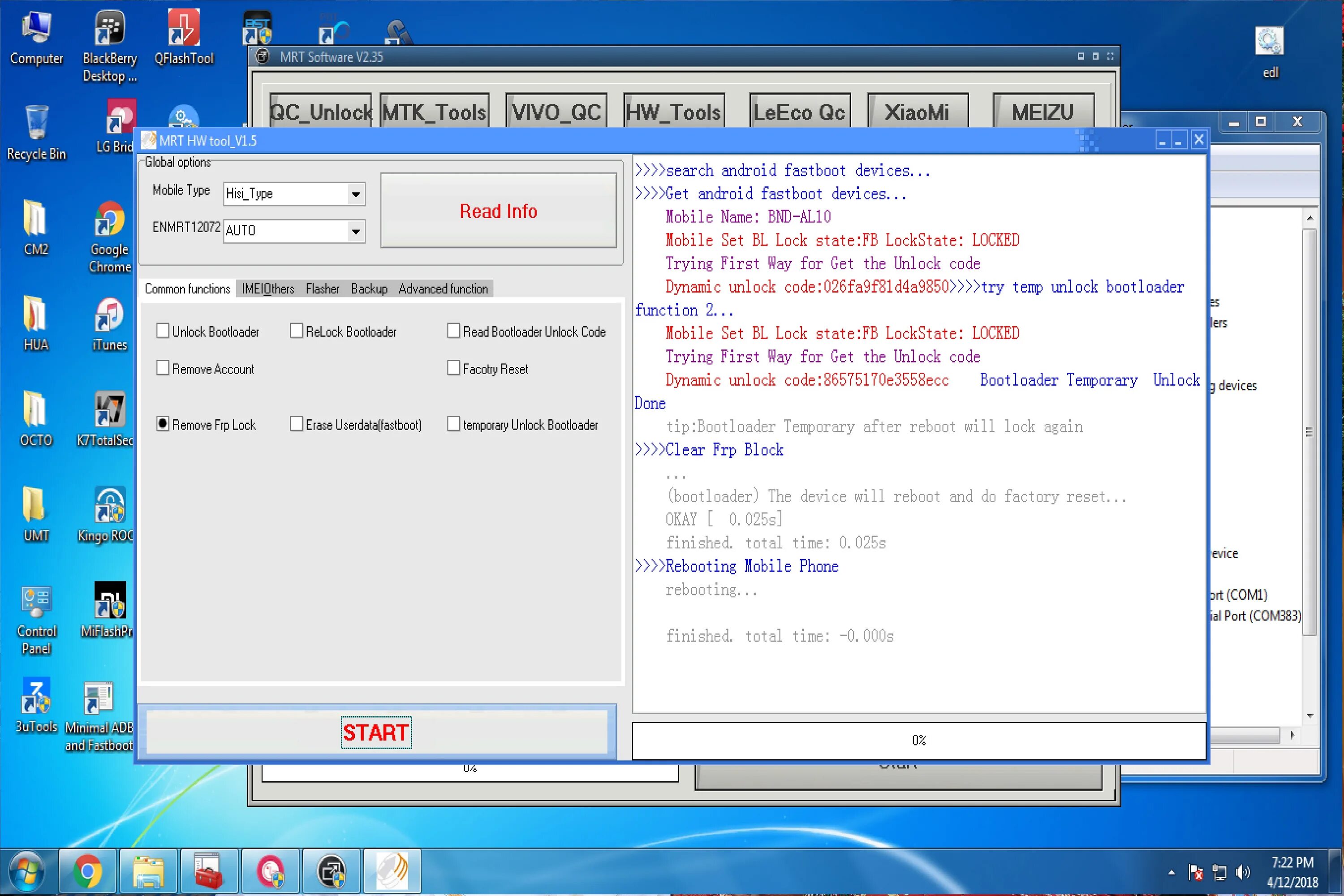Click scroll down arrow in background window
1344x896 pixels.
1310,715
